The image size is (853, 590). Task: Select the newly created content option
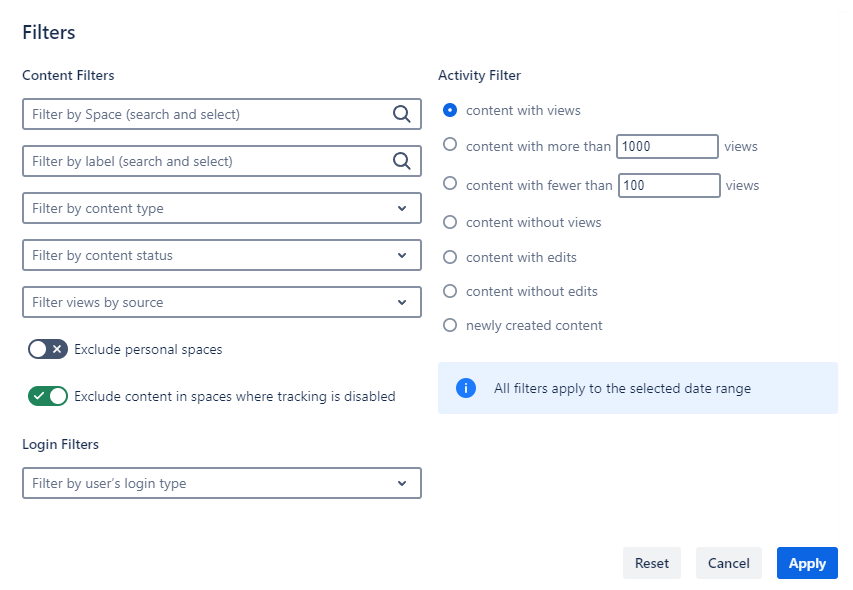pyautogui.click(x=450, y=325)
